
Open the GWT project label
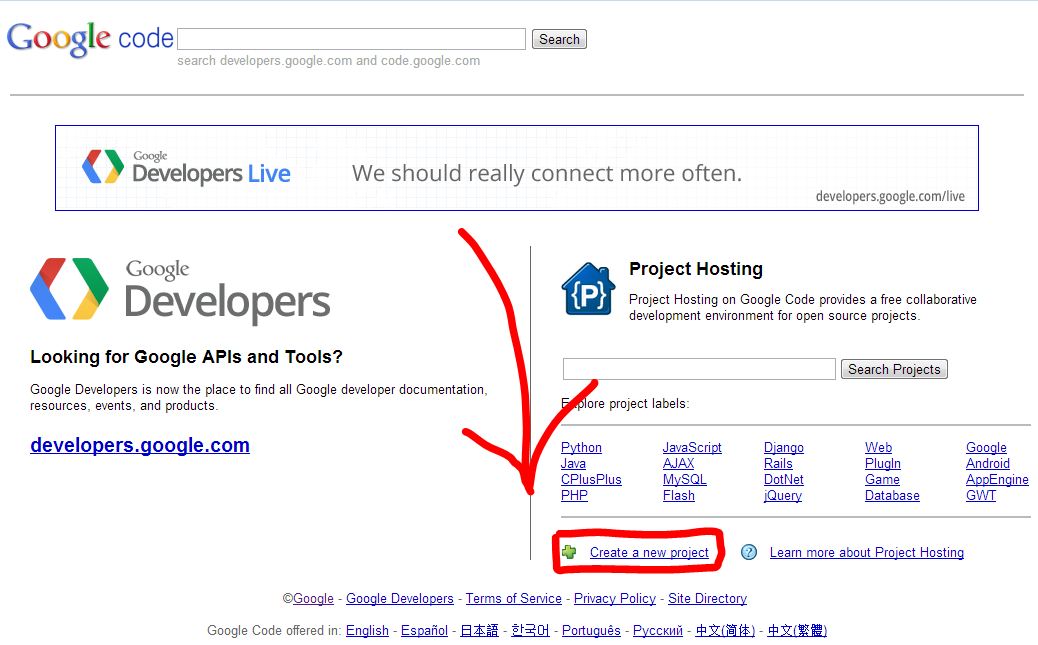[x=980, y=495]
